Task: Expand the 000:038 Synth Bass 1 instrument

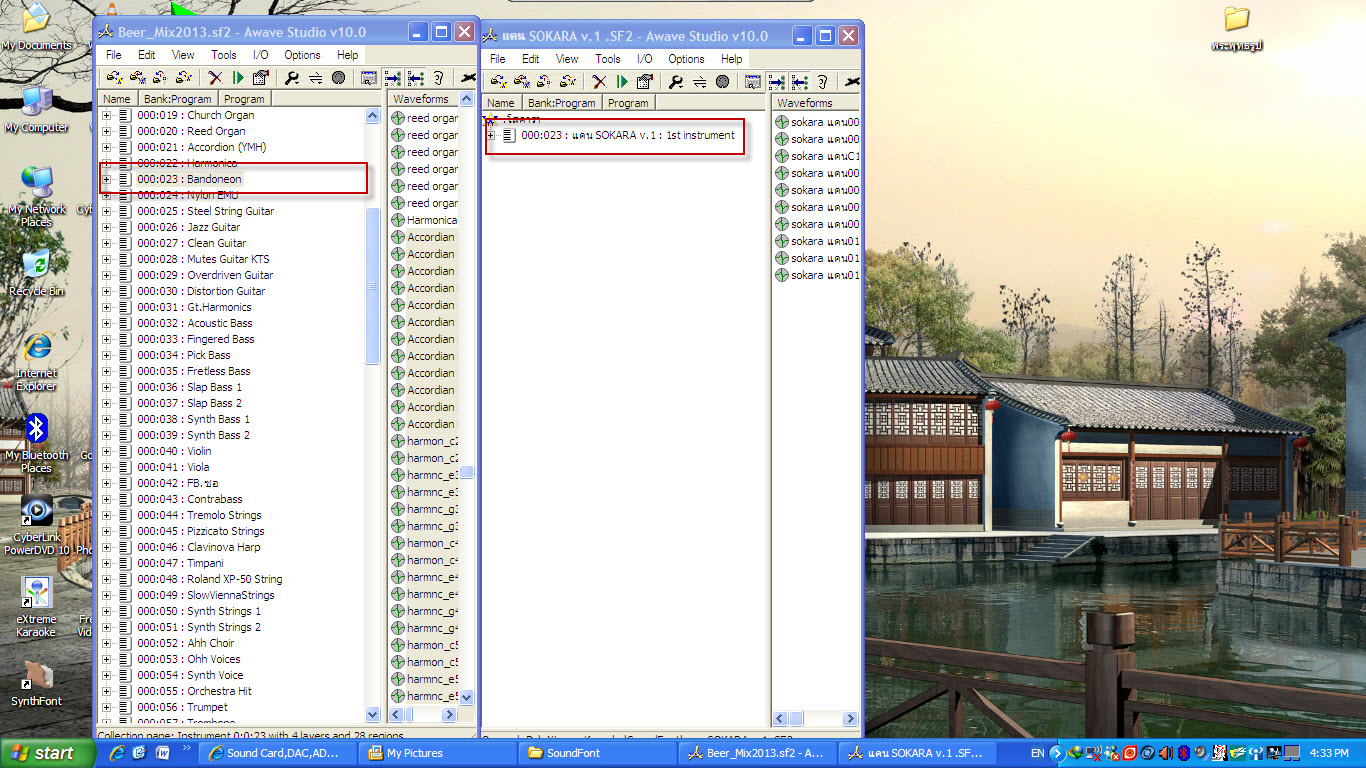Action: click(x=107, y=419)
